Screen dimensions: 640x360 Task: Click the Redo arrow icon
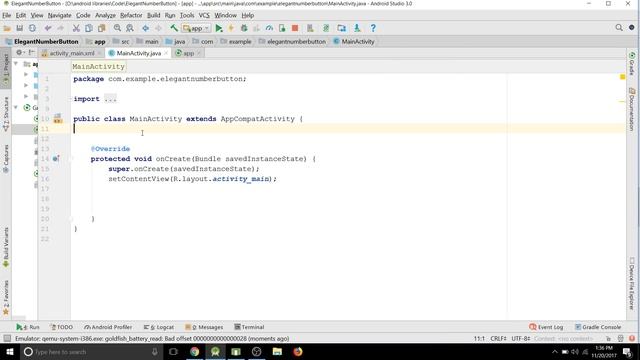(60, 28)
